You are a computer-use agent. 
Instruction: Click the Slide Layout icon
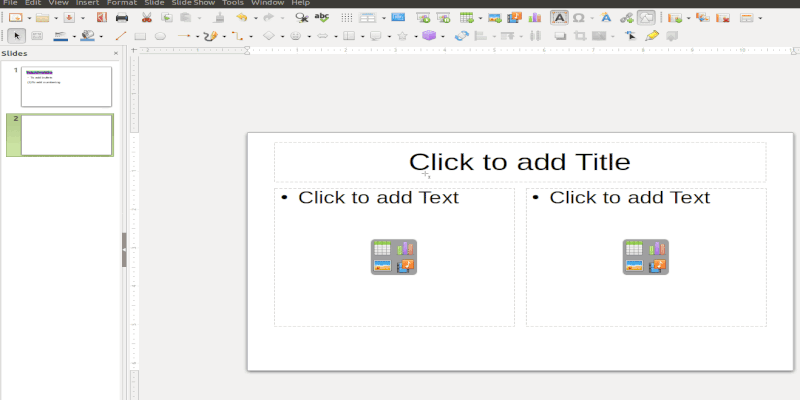point(747,18)
